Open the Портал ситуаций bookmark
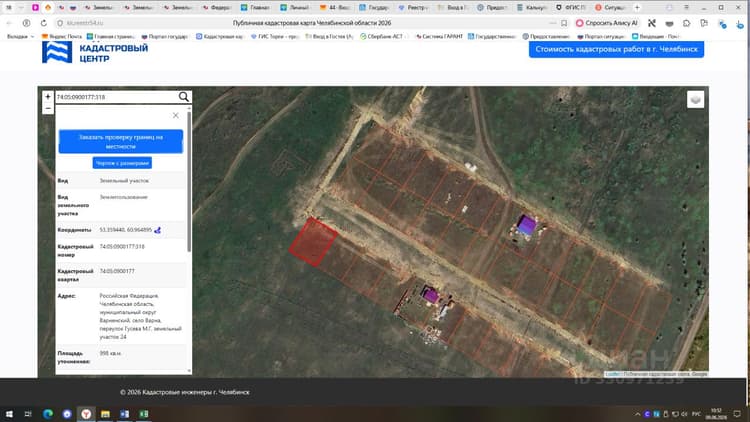This screenshot has width=750, height=422. pos(601,36)
